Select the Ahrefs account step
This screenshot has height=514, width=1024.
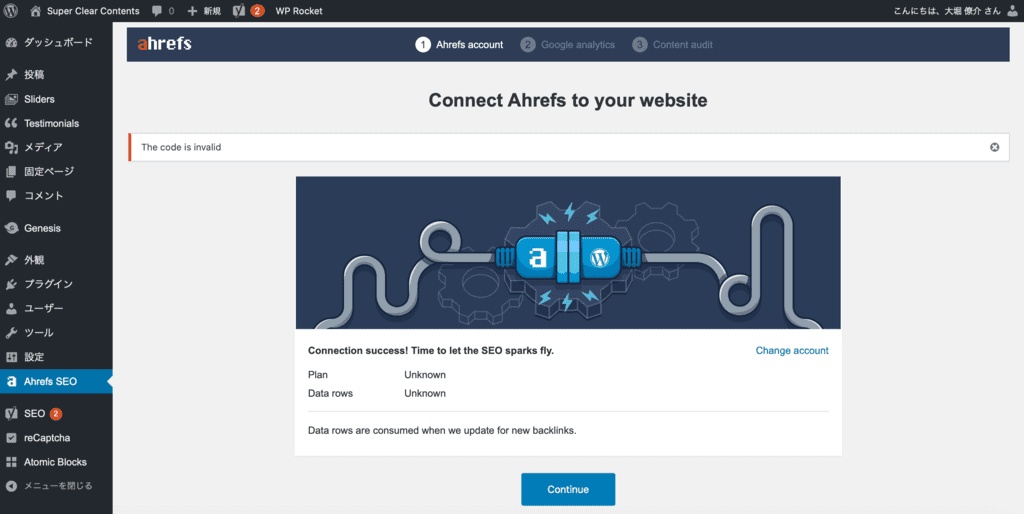point(460,45)
